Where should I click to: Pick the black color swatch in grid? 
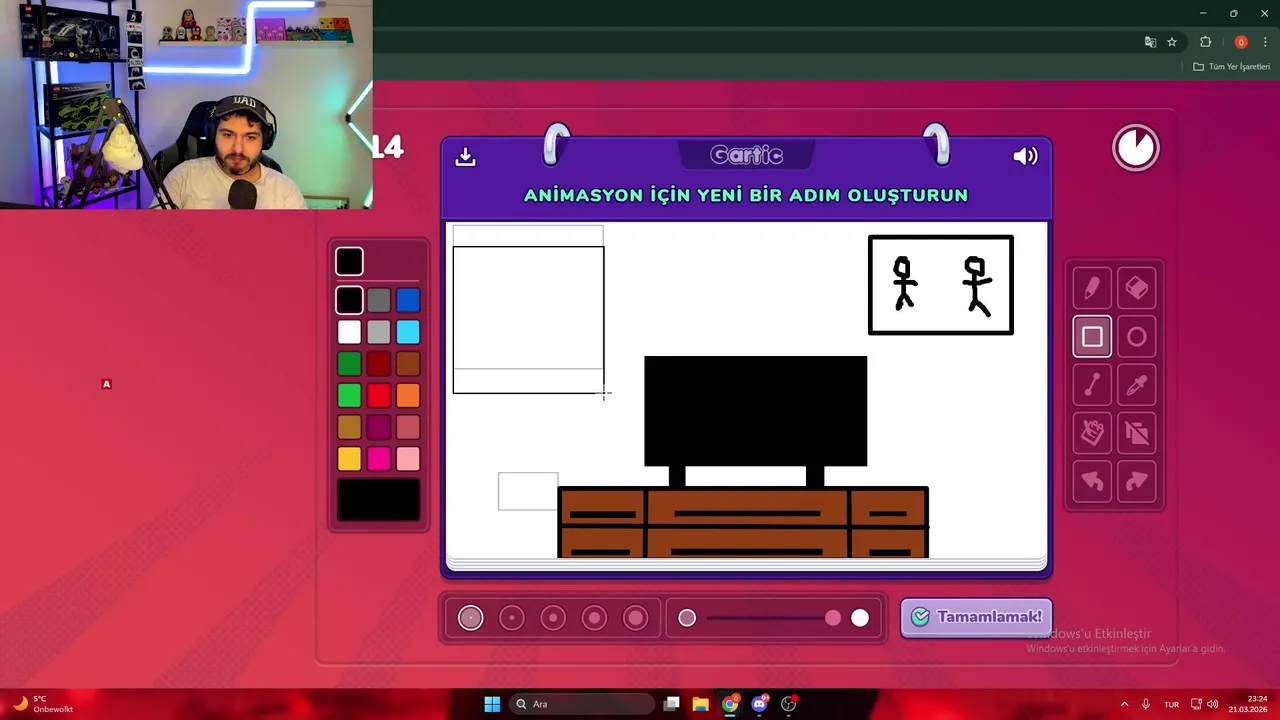[x=349, y=300]
